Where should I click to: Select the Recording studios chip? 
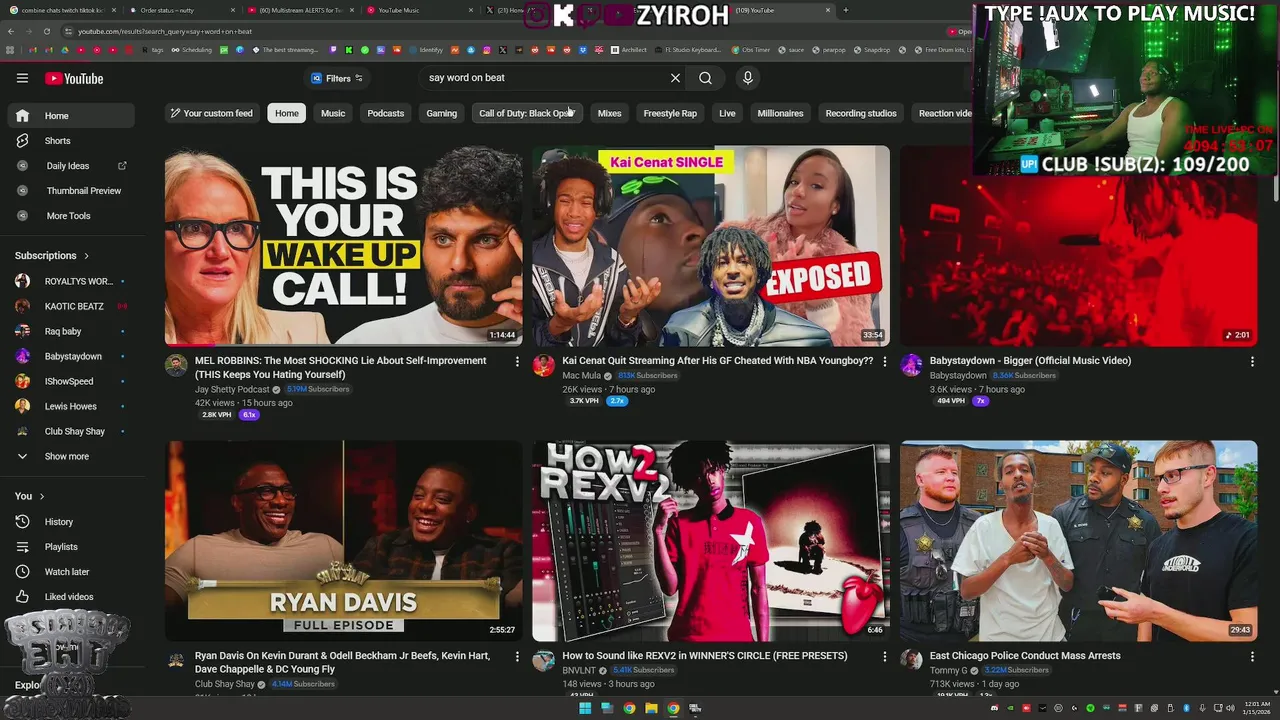pyautogui.click(x=861, y=113)
